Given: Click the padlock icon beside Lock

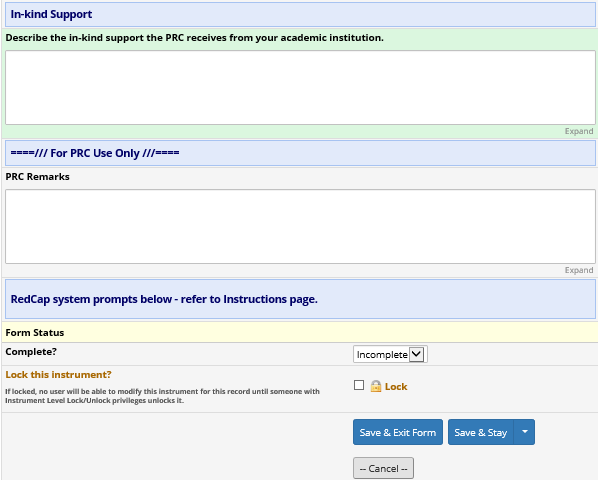Looking at the screenshot, I should click(x=376, y=386).
